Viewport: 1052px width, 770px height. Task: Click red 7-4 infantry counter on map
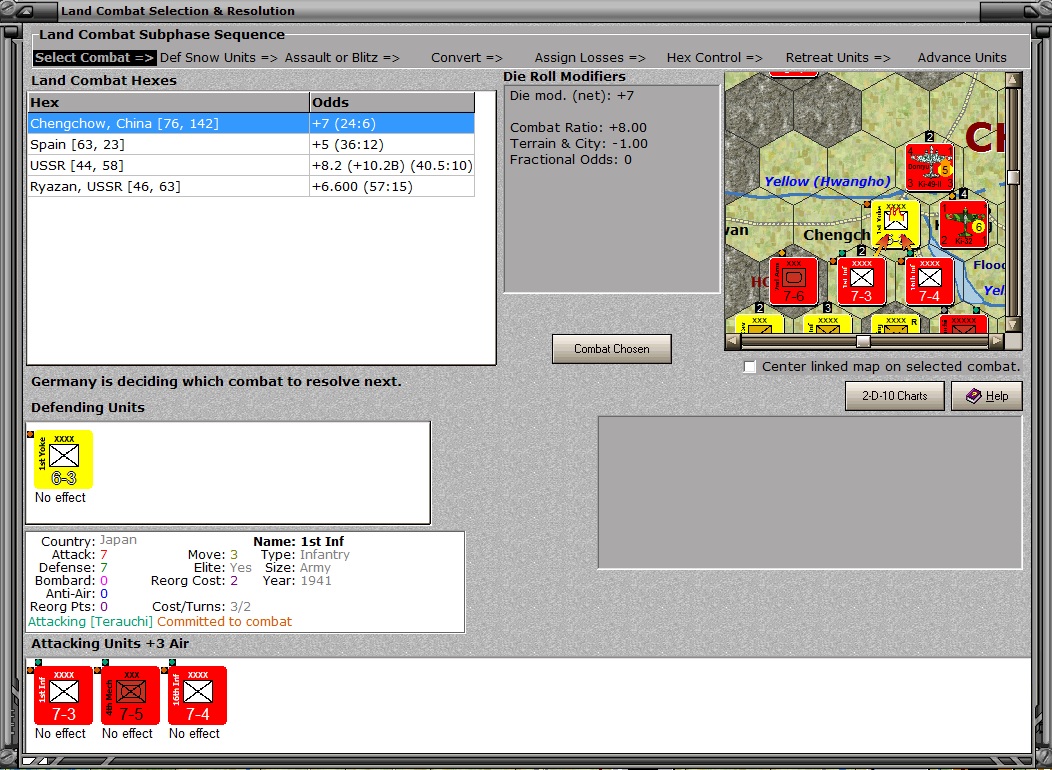[x=929, y=281]
